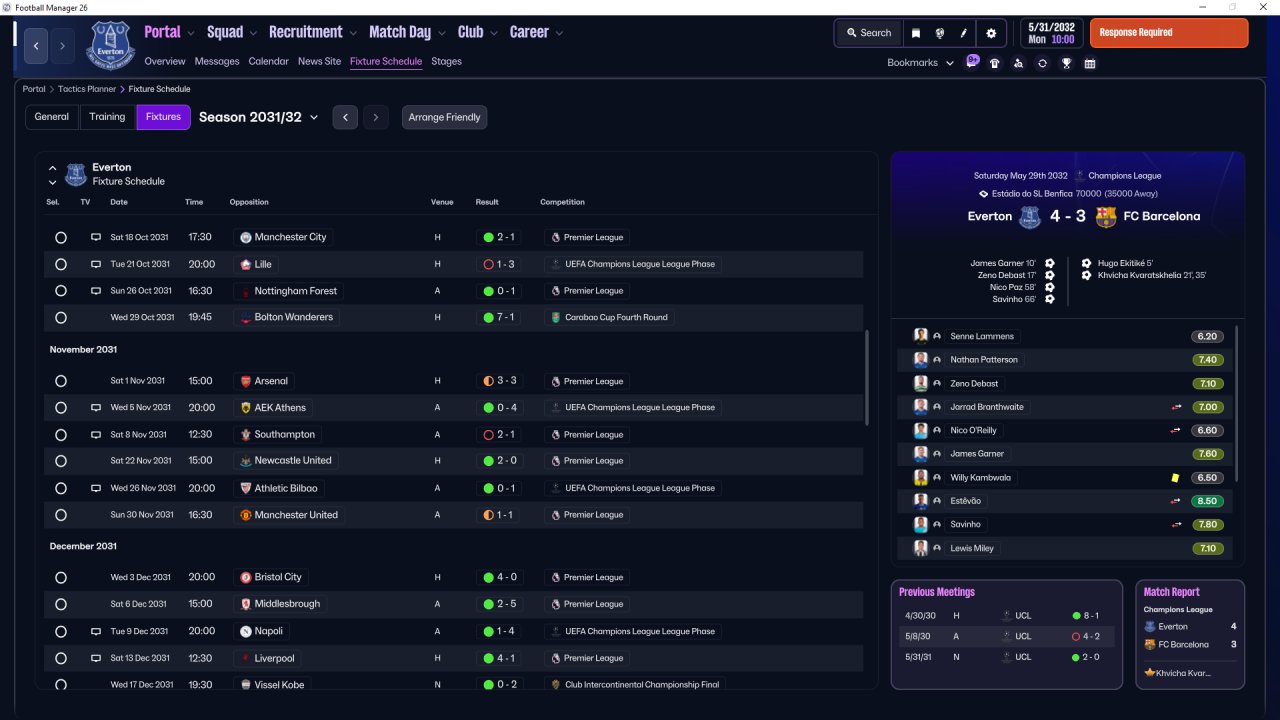Open the 5/8/30 previous meeting row
Viewport: 1280px width, 720px height.
[x=1007, y=636]
